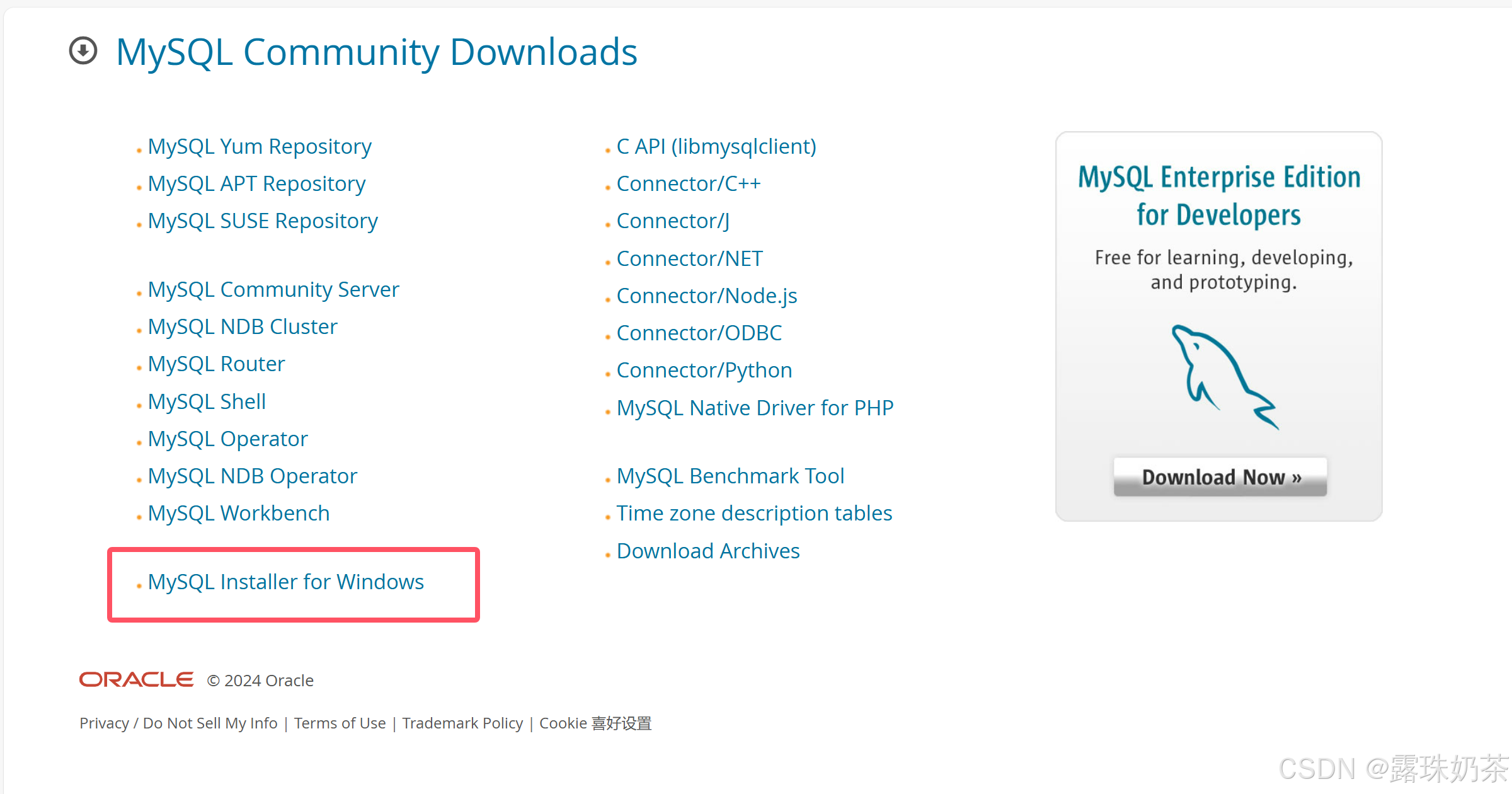
Task: Open MySQL Installer for Windows link
Action: click(x=285, y=582)
